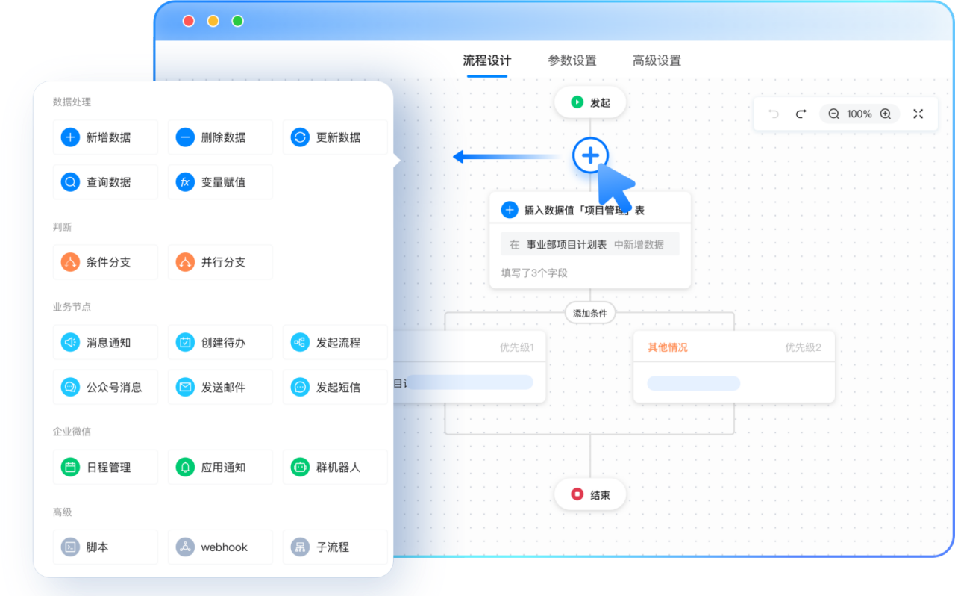The height and width of the screenshot is (596, 956).
Task: Insert a 并行分支 parallel branch
Action: [220, 262]
